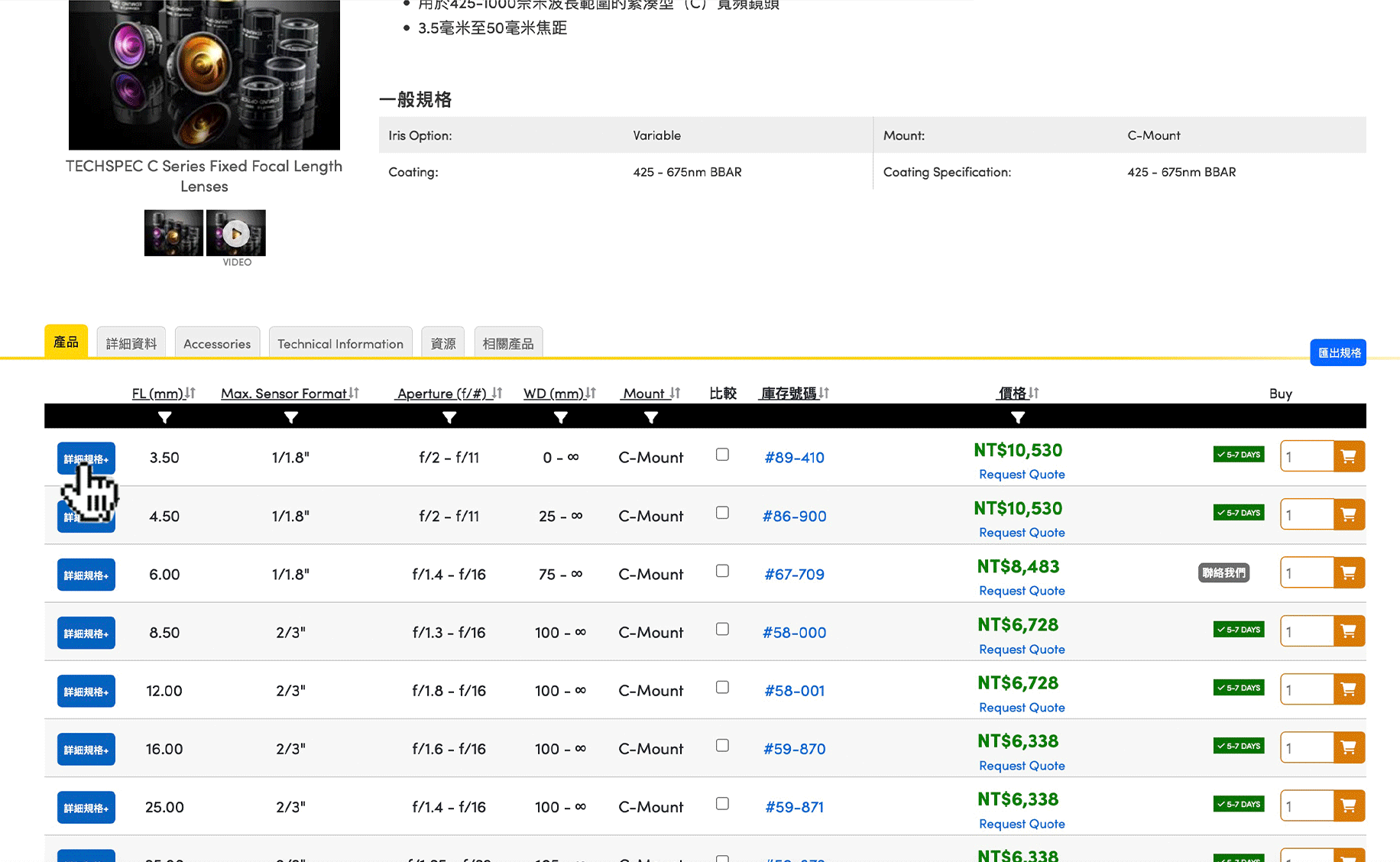The width and height of the screenshot is (1400, 862).
Task: Tick the compare checkbox for #58-000
Action: click(x=722, y=629)
